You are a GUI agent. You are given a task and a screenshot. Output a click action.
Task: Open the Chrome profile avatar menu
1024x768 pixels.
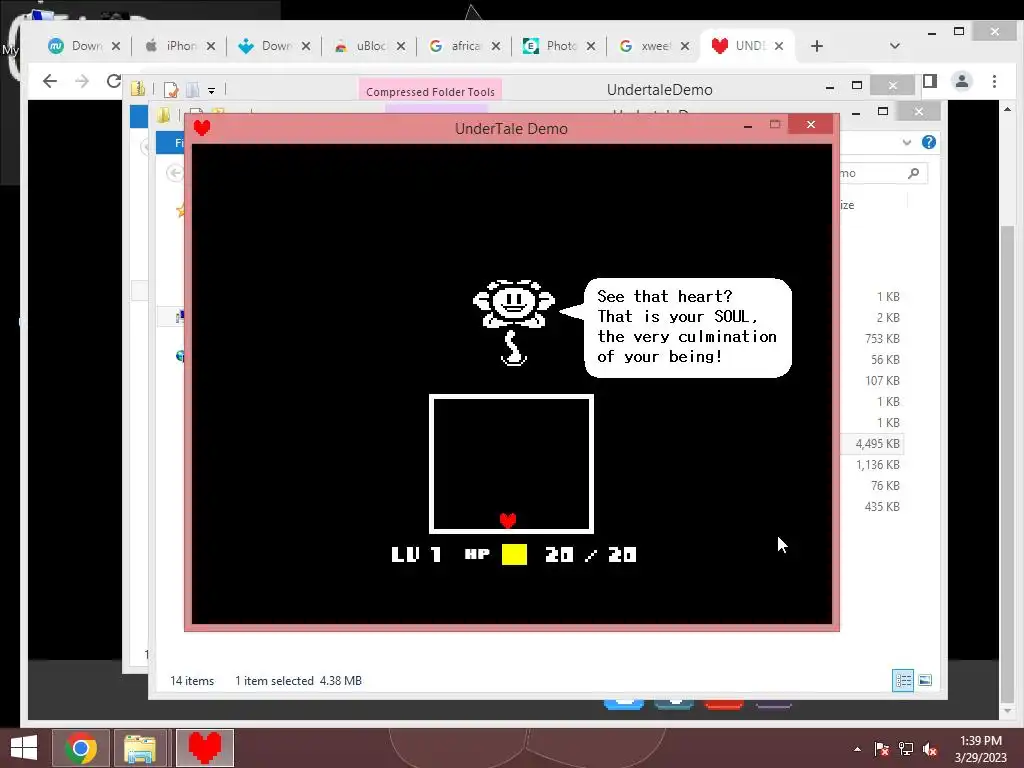point(961,81)
